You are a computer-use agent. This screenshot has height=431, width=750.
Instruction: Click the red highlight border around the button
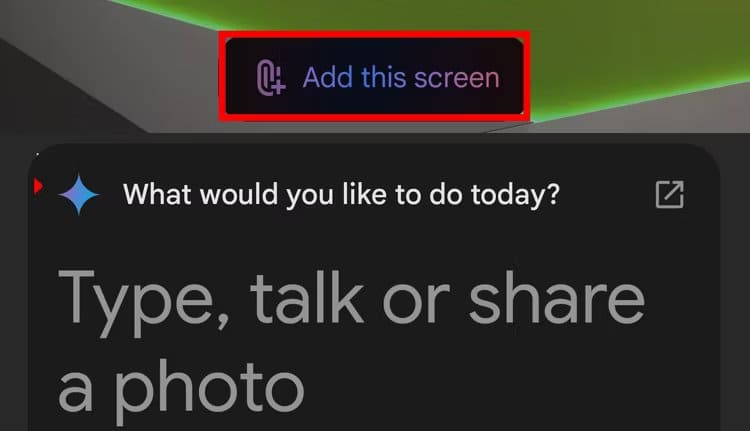click(374, 34)
